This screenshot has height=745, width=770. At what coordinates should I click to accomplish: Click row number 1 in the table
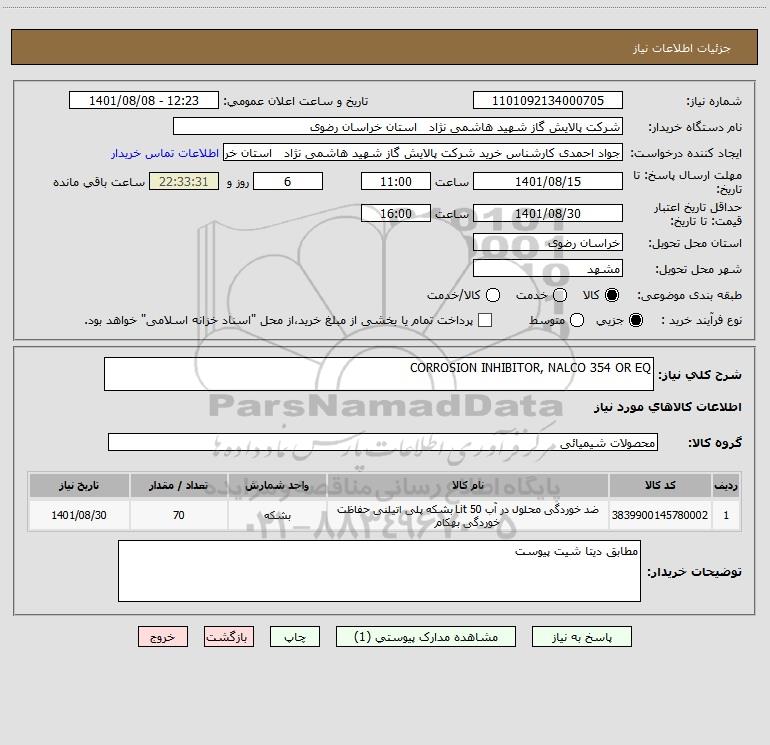point(726,515)
